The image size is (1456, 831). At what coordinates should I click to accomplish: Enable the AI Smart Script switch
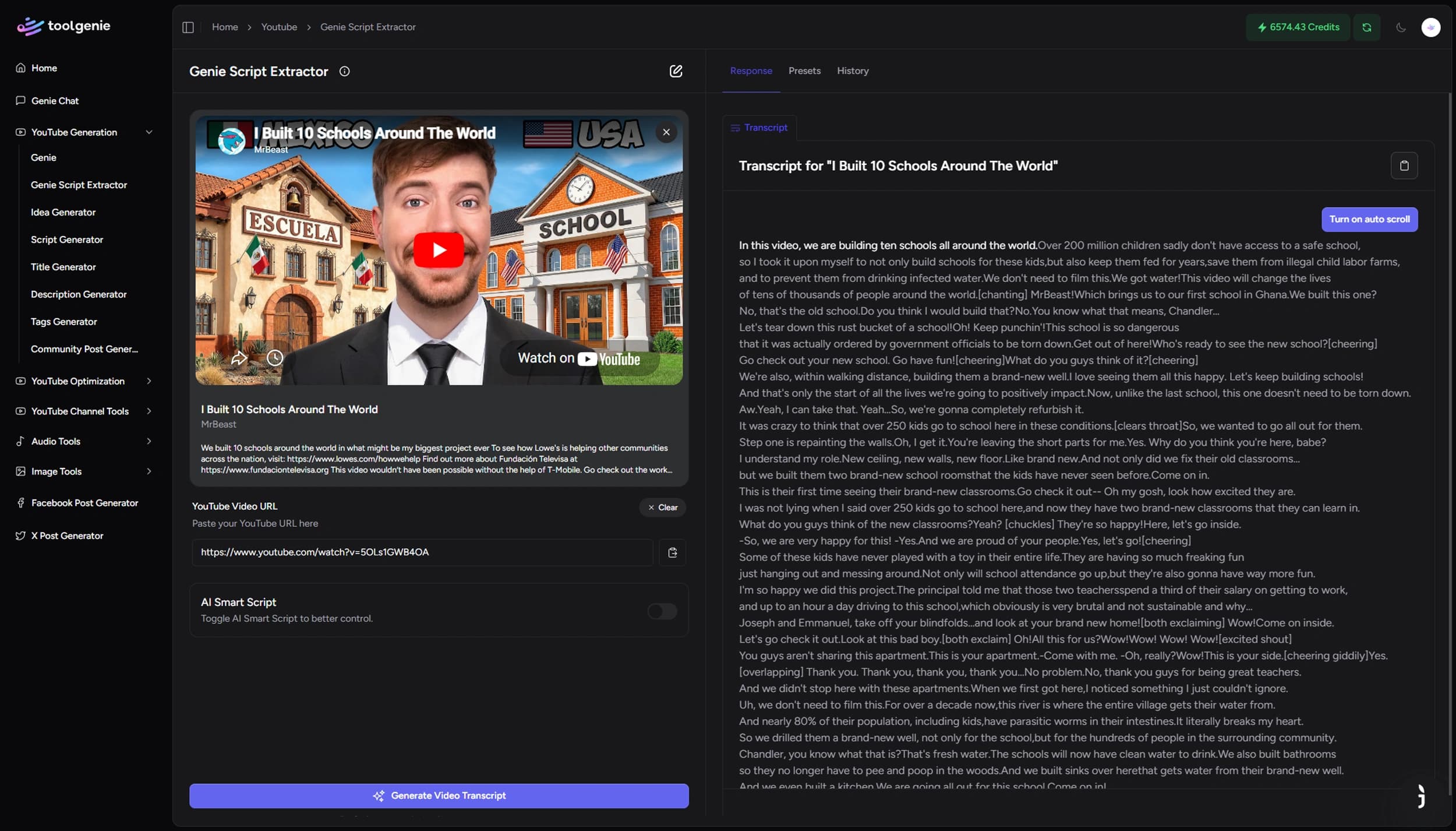point(662,611)
